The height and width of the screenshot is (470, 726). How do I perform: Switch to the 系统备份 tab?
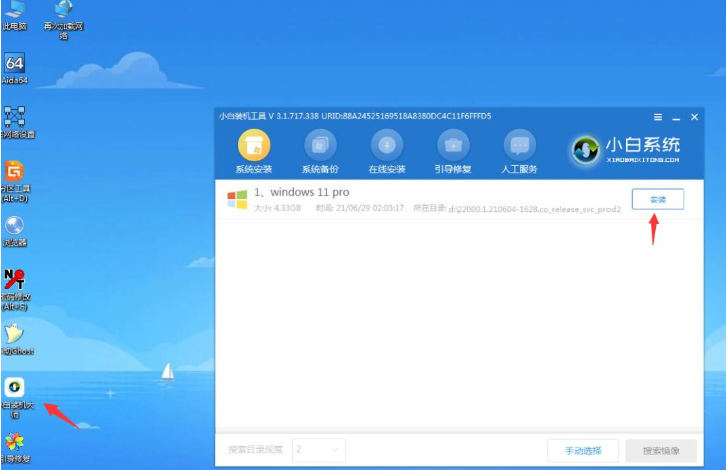tap(320, 152)
